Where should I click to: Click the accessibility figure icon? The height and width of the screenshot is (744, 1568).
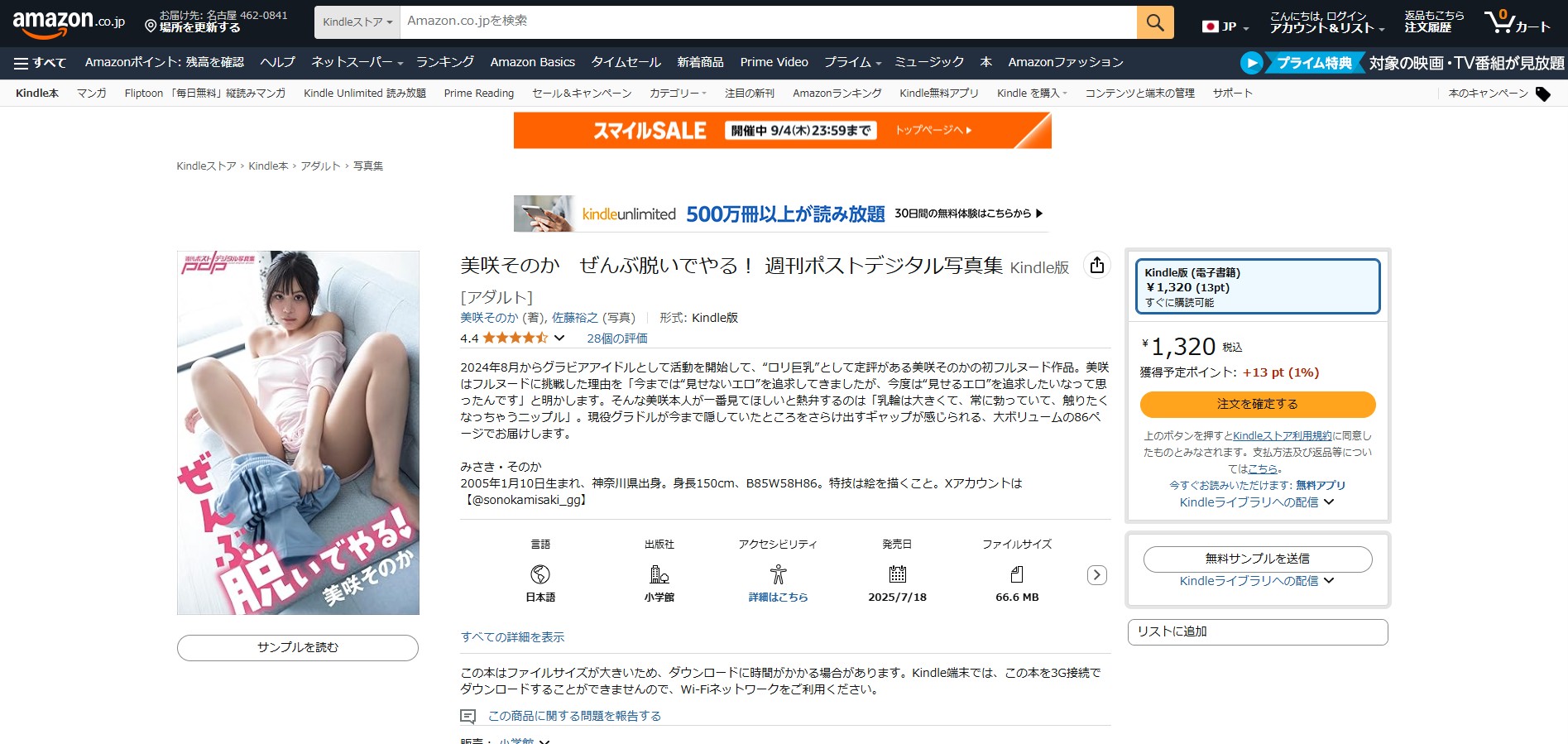point(778,574)
